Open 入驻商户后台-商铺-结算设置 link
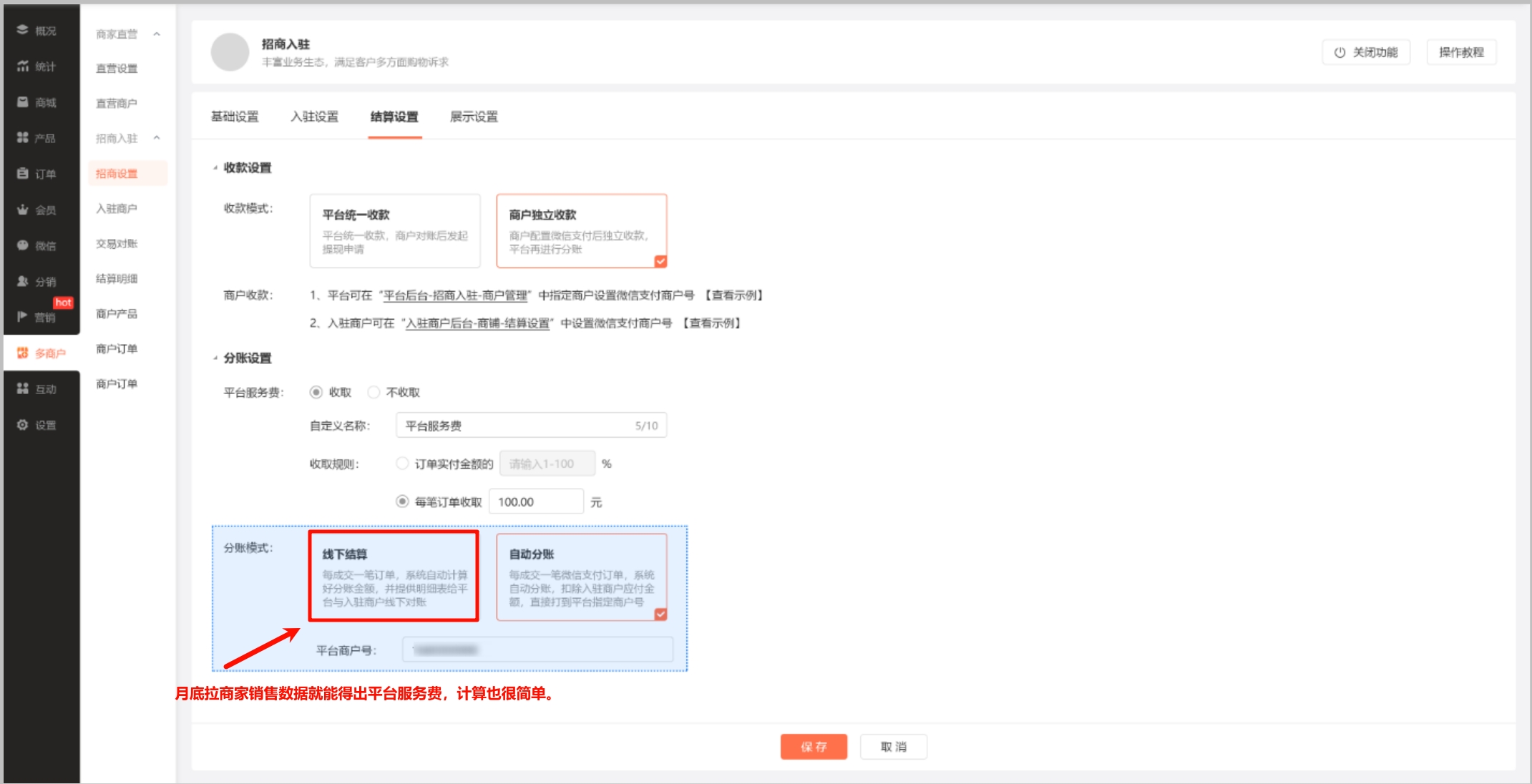Screen dimensions: 1532x784 477,323
